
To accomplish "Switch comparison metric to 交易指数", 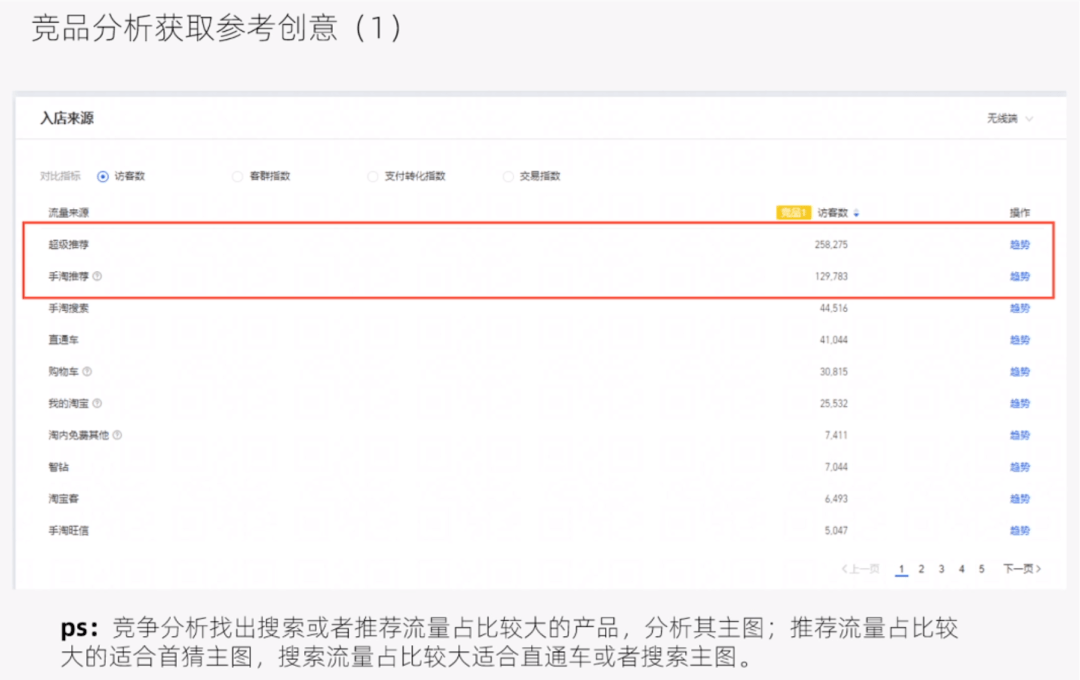I will [x=508, y=175].
